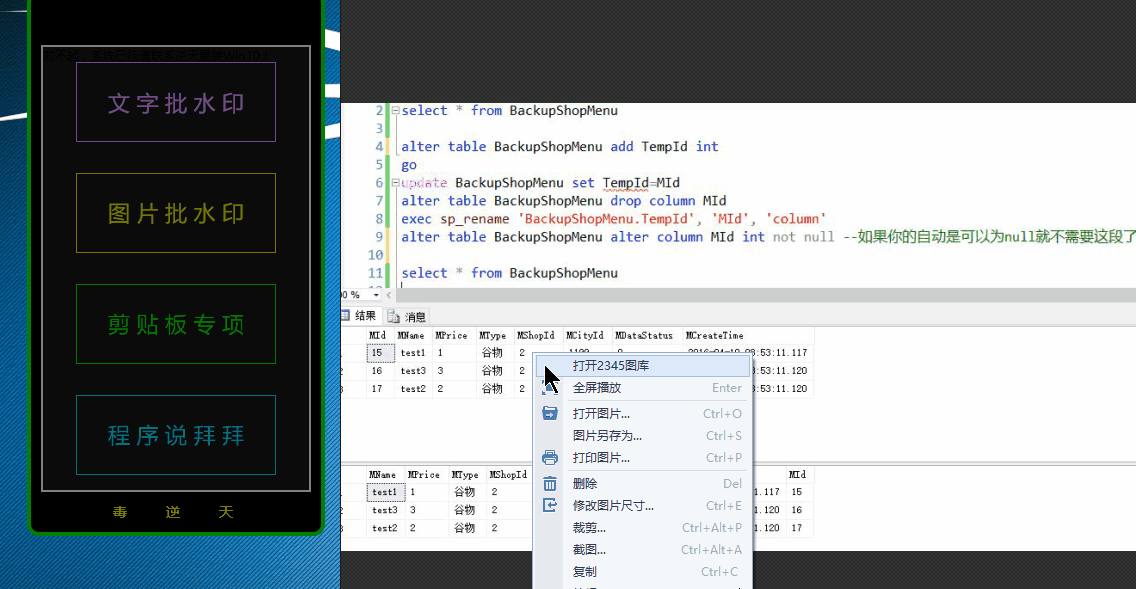Click the open-folder icon beside 打开图片

coord(550,413)
